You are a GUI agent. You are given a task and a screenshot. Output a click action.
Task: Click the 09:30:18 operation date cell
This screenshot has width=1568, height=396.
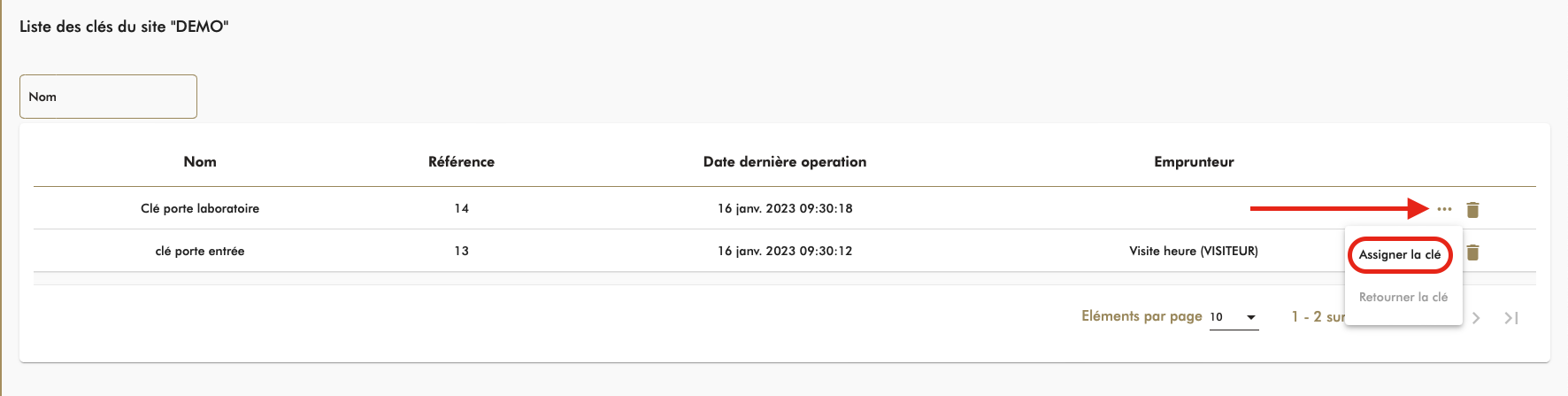coord(784,209)
